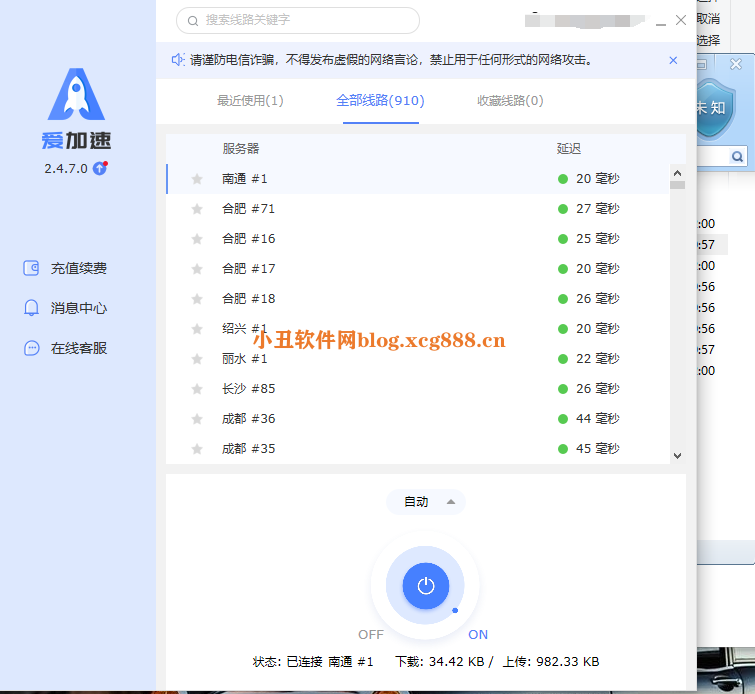Select the 南通 #1 server row
This screenshot has width=755, height=694.
[x=418, y=179]
